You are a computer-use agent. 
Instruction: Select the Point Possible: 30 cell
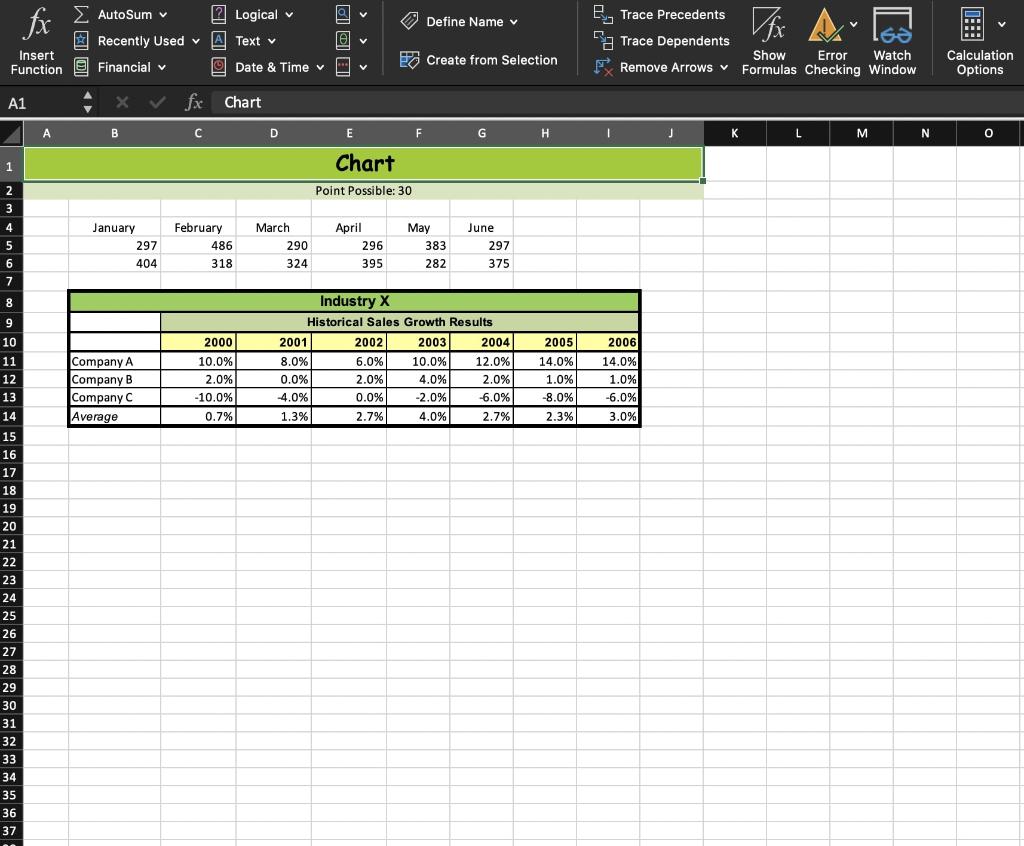pyautogui.click(x=364, y=191)
